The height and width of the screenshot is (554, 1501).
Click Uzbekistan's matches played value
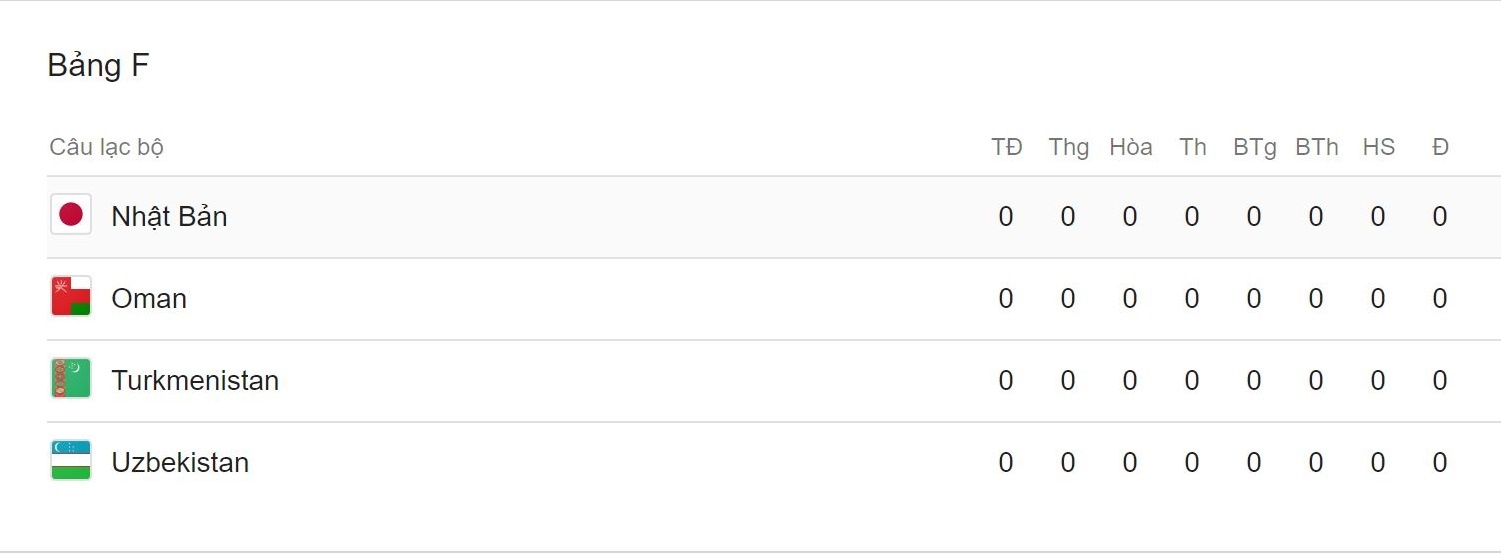coord(1006,463)
